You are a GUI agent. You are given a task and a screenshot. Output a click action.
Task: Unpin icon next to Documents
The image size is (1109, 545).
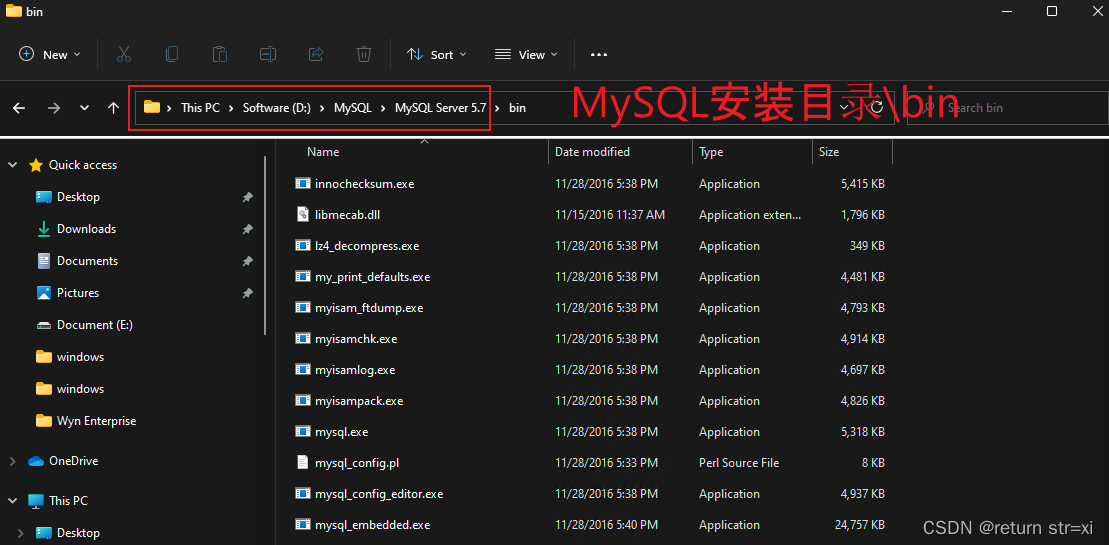(248, 261)
